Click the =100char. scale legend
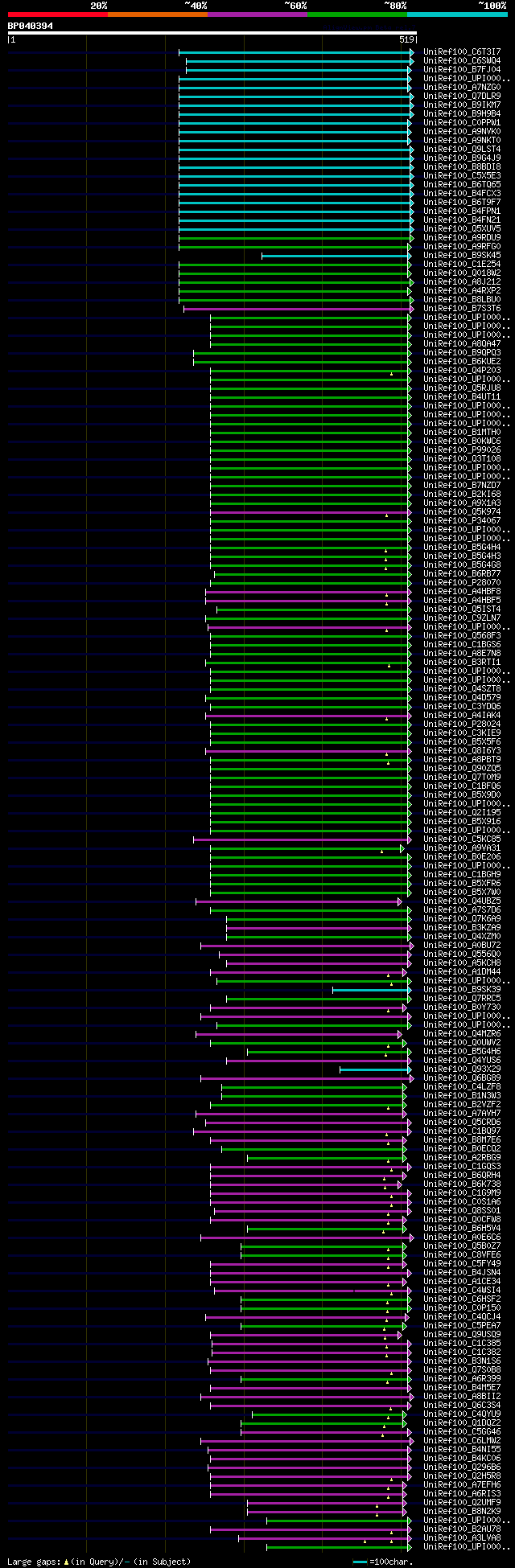The image size is (515, 1568). click(x=384, y=1561)
